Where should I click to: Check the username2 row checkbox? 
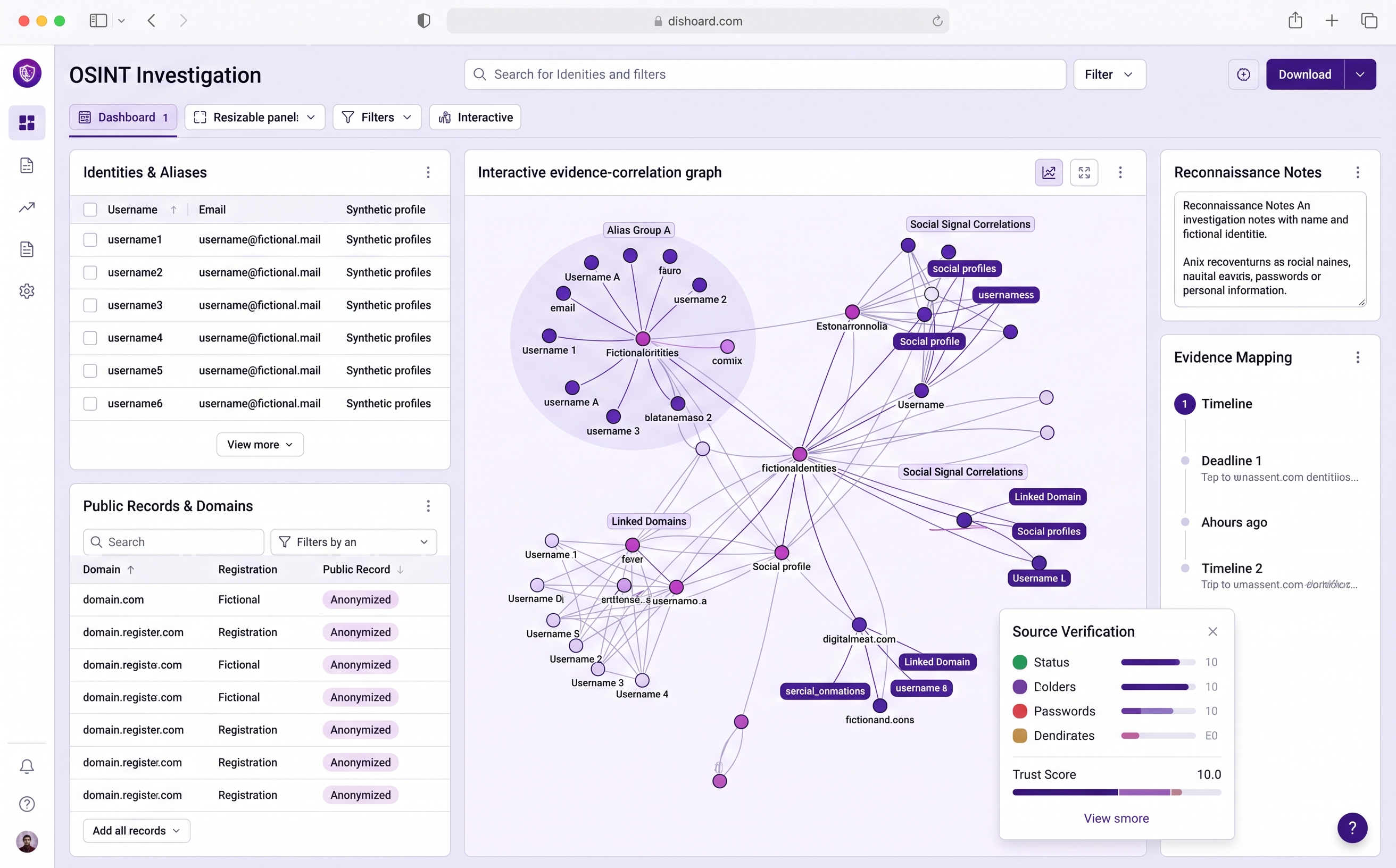[90, 272]
